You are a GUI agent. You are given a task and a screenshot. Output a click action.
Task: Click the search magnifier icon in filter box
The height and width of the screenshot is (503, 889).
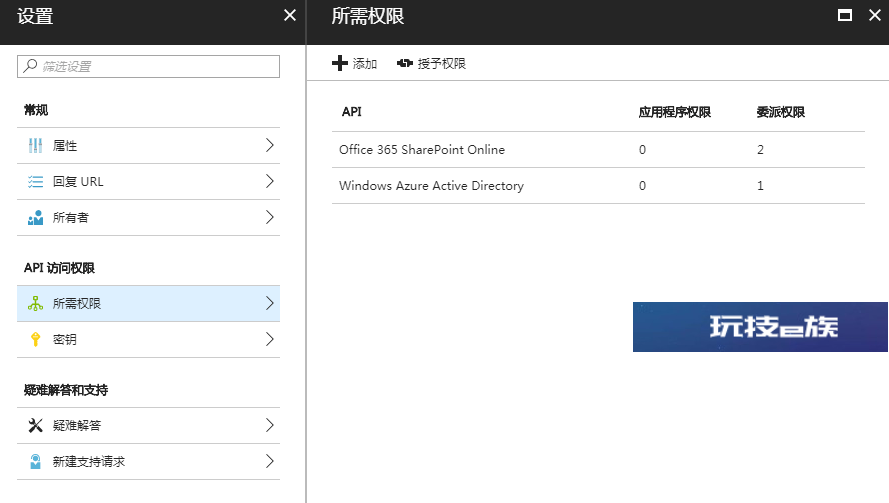pyautogui.click(x=30, y=66)
